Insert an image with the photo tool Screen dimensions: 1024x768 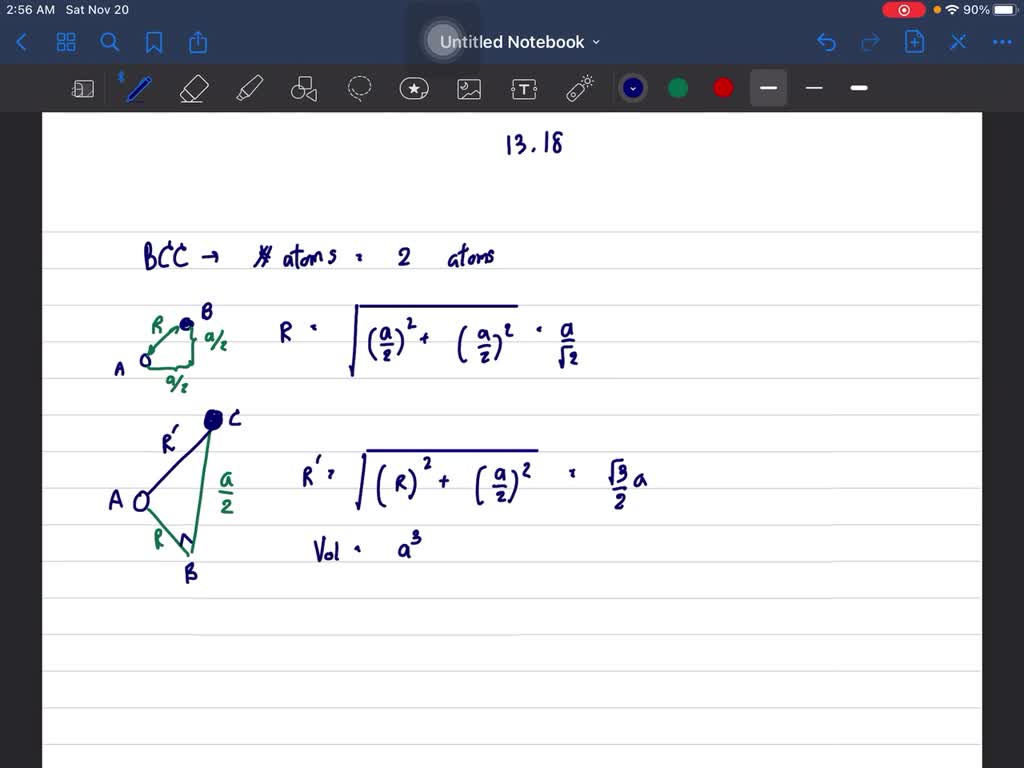[469, 88]
